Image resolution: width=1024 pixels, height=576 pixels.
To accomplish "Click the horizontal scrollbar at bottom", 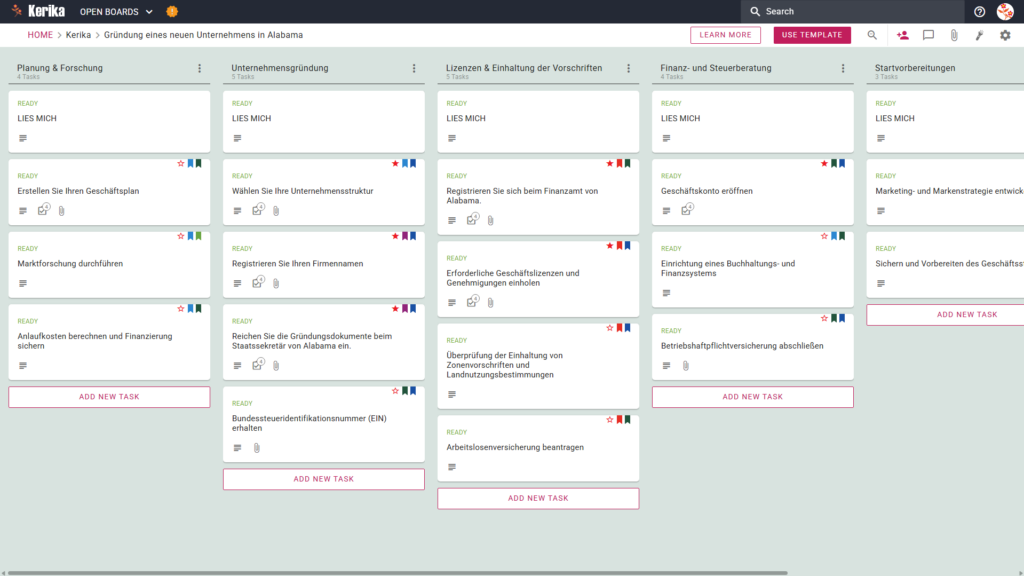I will point(397,573).
